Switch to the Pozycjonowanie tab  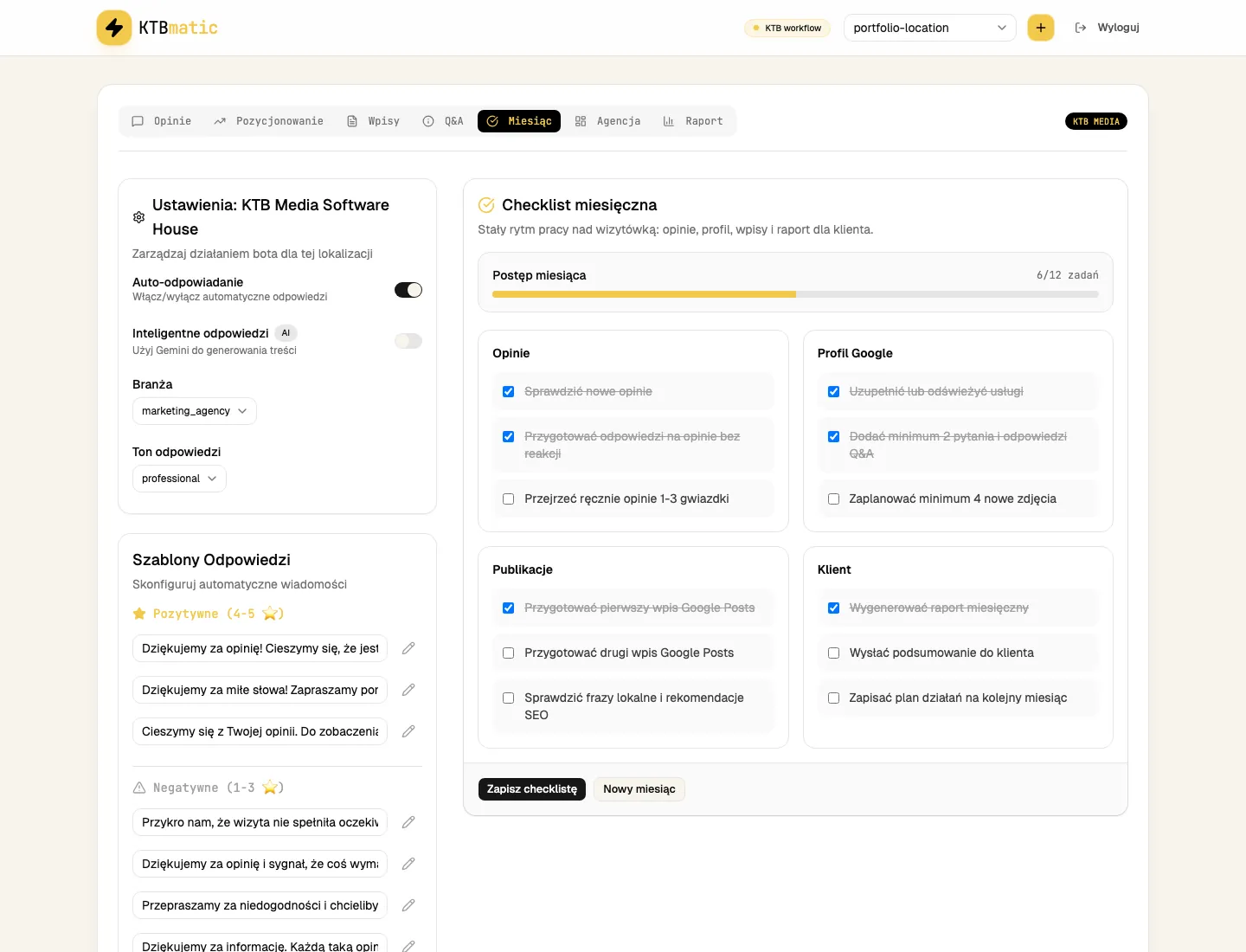click(x=269, y=121)
